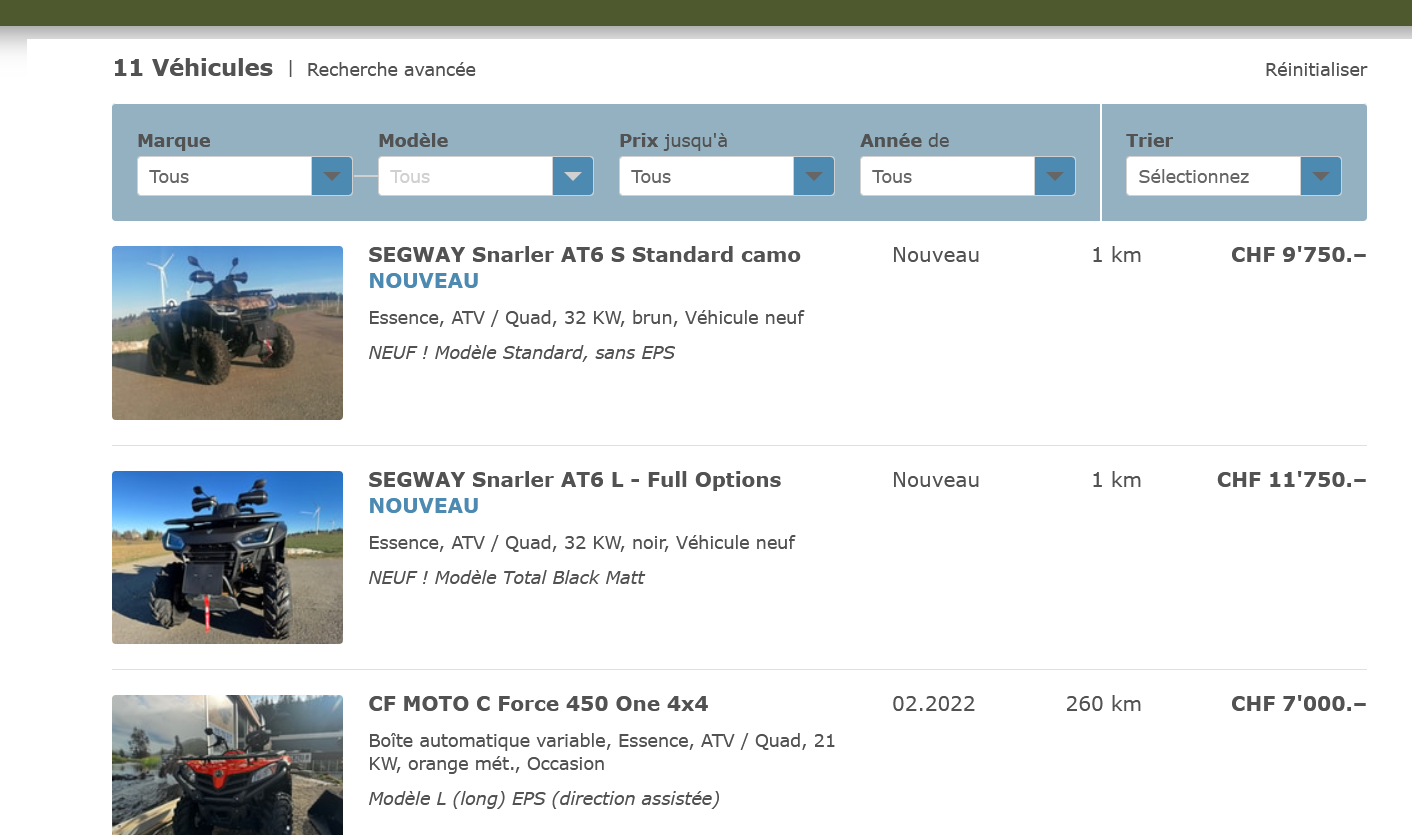This screenshot has width=1412, height=835.
Task: Click the CF MOTO orange quad photo
Action: point(227,765)
